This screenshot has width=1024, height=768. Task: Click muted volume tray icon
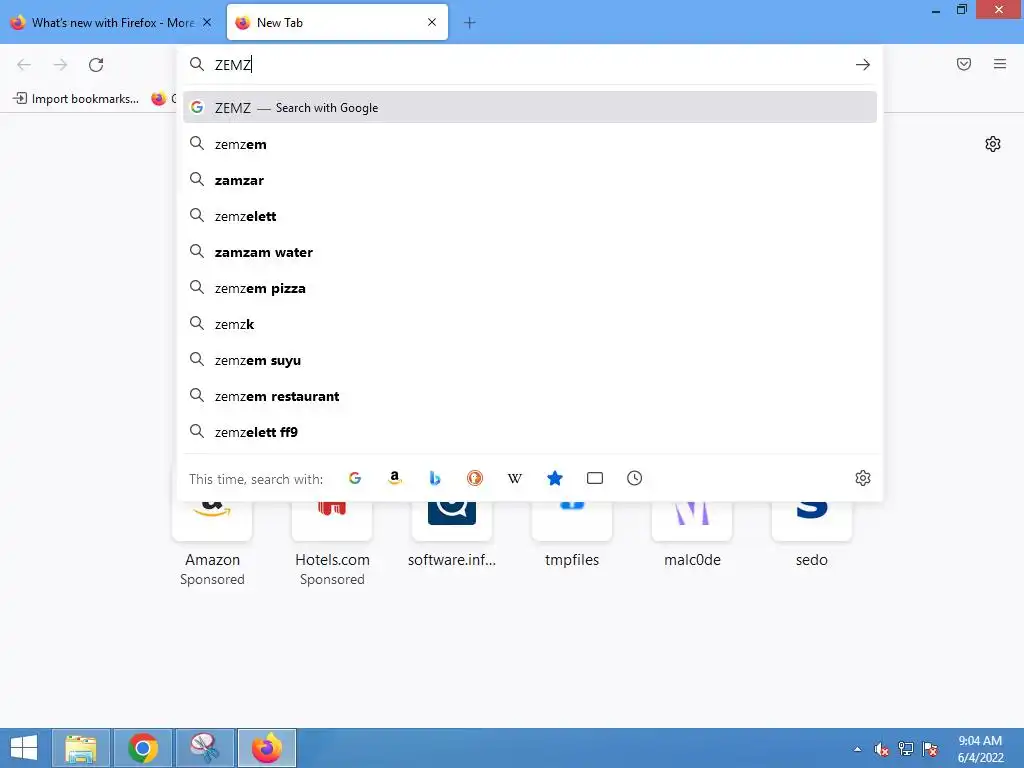(881, 749)
